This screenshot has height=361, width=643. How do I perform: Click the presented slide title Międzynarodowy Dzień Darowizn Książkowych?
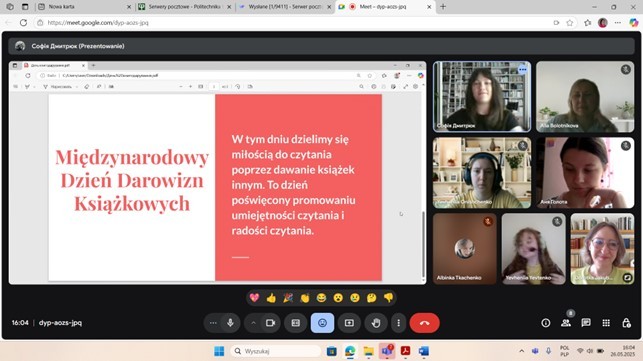coord(132,180)
